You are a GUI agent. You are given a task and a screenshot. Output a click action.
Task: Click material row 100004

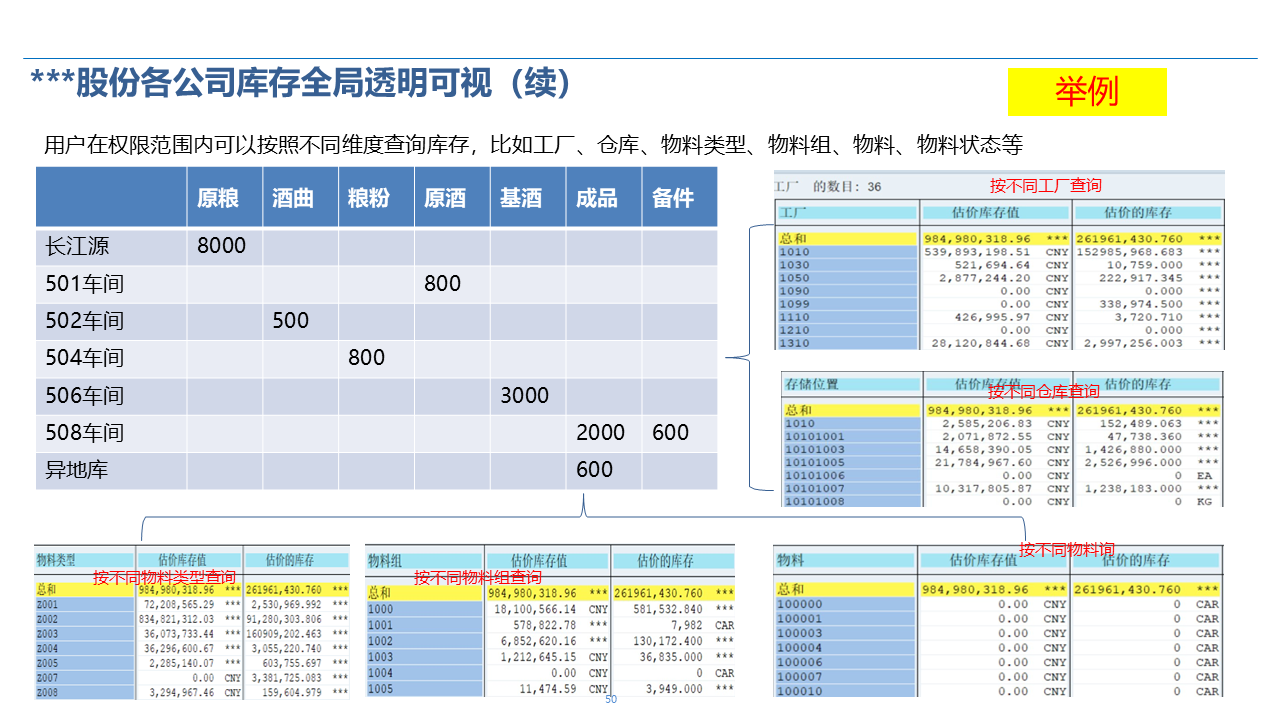coord(845,648)
